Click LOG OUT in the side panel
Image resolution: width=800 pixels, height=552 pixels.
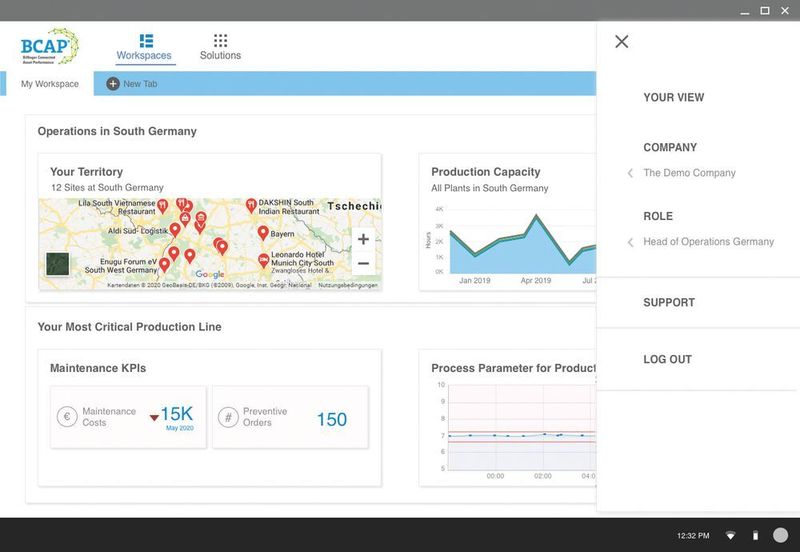coord(667,359)
